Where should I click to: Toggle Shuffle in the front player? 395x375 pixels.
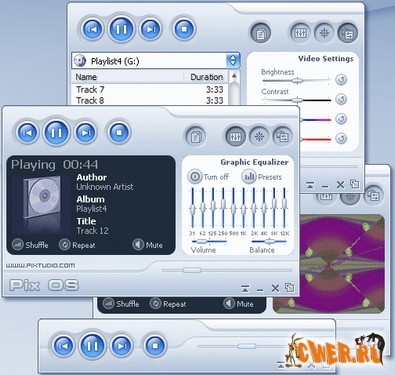[x=31, y=245]
